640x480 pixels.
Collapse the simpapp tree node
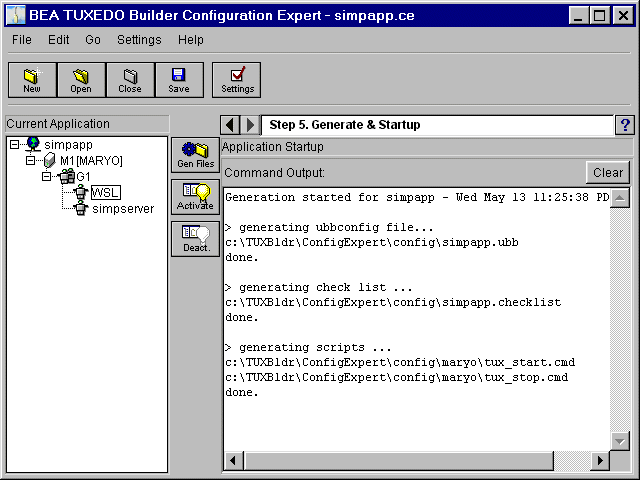(x=14, y=144)
